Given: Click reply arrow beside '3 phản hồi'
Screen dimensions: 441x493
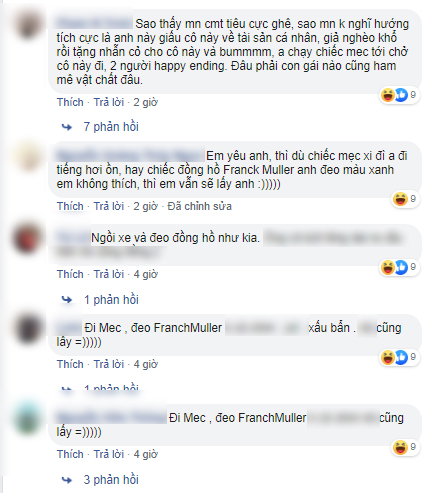Looking at the screenshot, I should tap(67, 480).
